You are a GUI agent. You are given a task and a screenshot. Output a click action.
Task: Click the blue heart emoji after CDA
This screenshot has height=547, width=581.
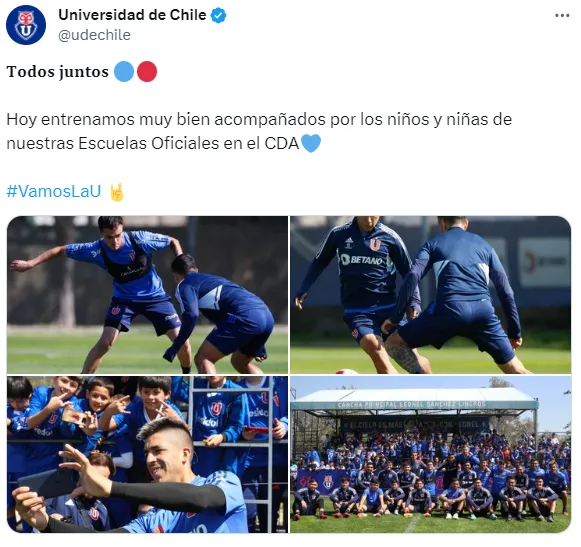coord(311,143)
